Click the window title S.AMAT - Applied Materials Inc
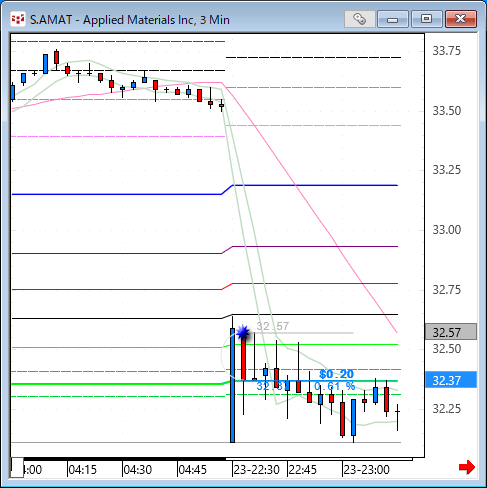The height and width of the screenshot is (488, 487). click(x=130, y=20)
